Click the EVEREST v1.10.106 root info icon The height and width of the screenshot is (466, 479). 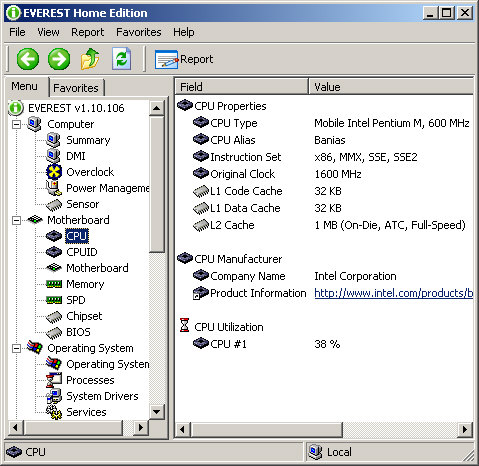point(16,108)
